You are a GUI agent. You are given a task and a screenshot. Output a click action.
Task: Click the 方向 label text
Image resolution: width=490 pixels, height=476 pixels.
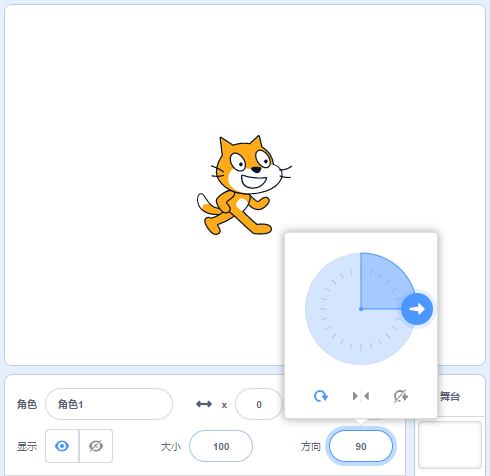pos(311,446)
